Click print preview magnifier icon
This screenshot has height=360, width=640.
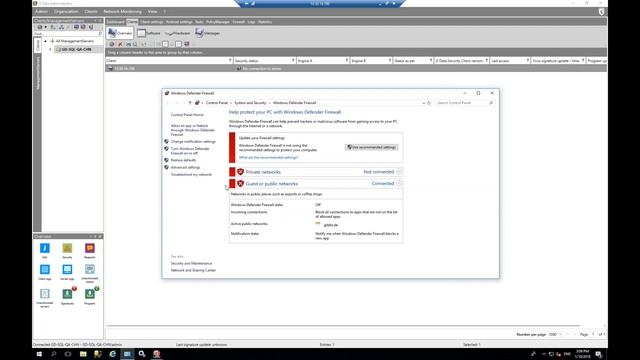(135, 44)
